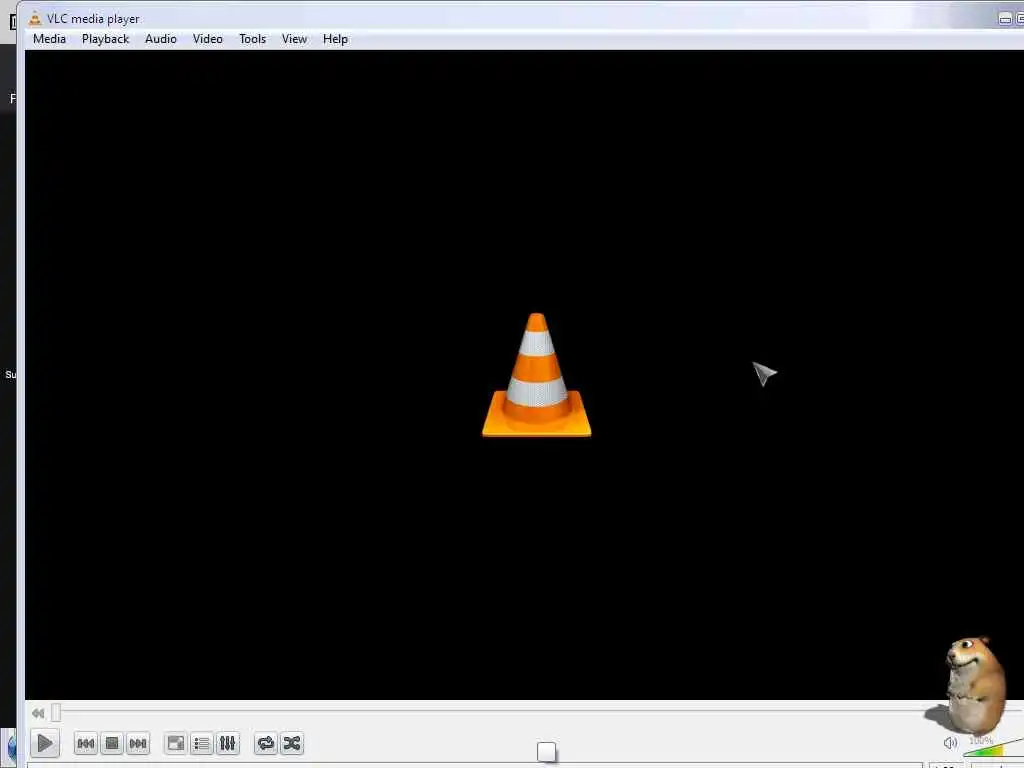Minimize the VLC media player window
This screenshot has width=1024, height=768.
(x=1005, y=19)
